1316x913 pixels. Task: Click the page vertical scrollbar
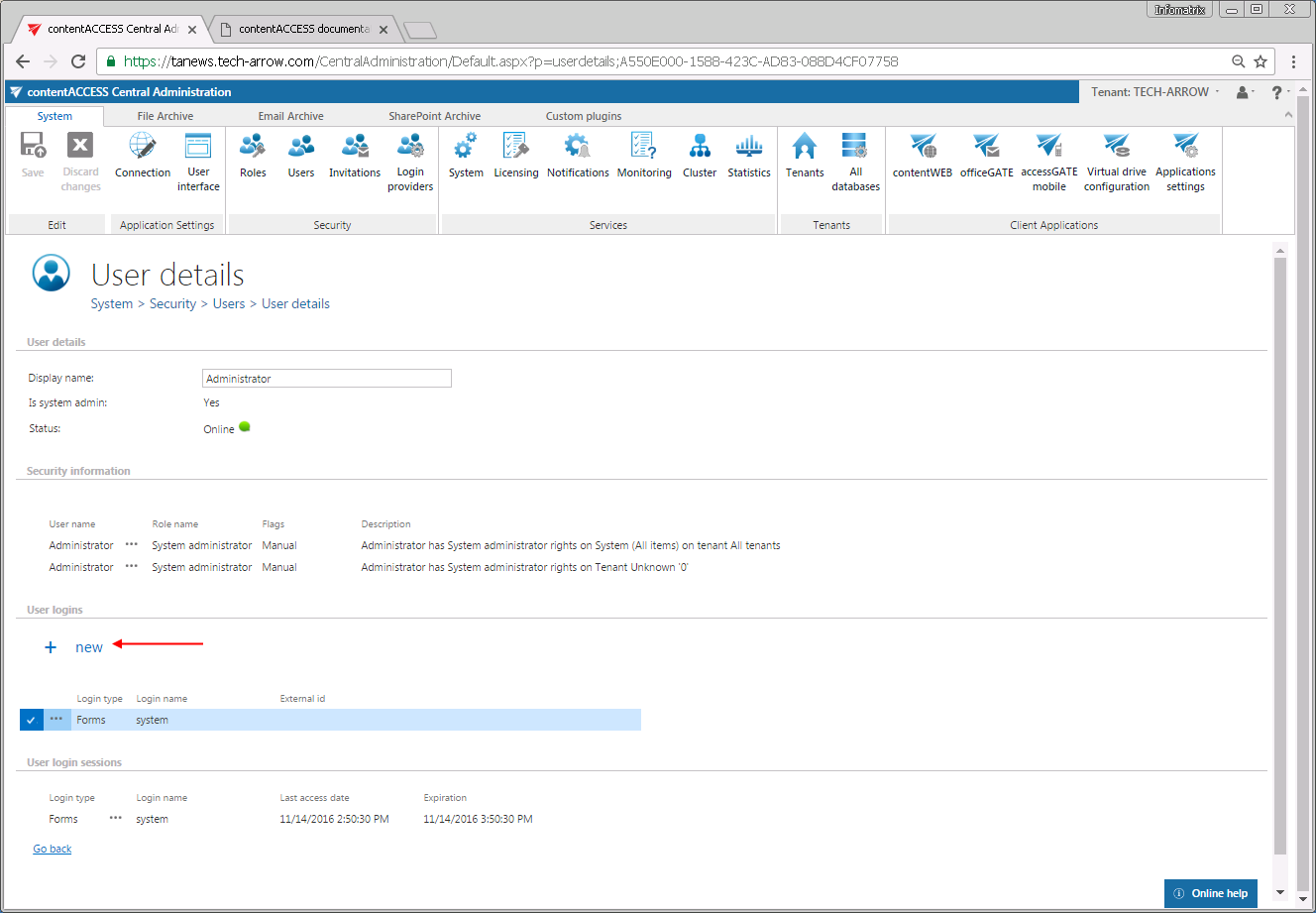pyautogui.click(x=1279, y=555)
